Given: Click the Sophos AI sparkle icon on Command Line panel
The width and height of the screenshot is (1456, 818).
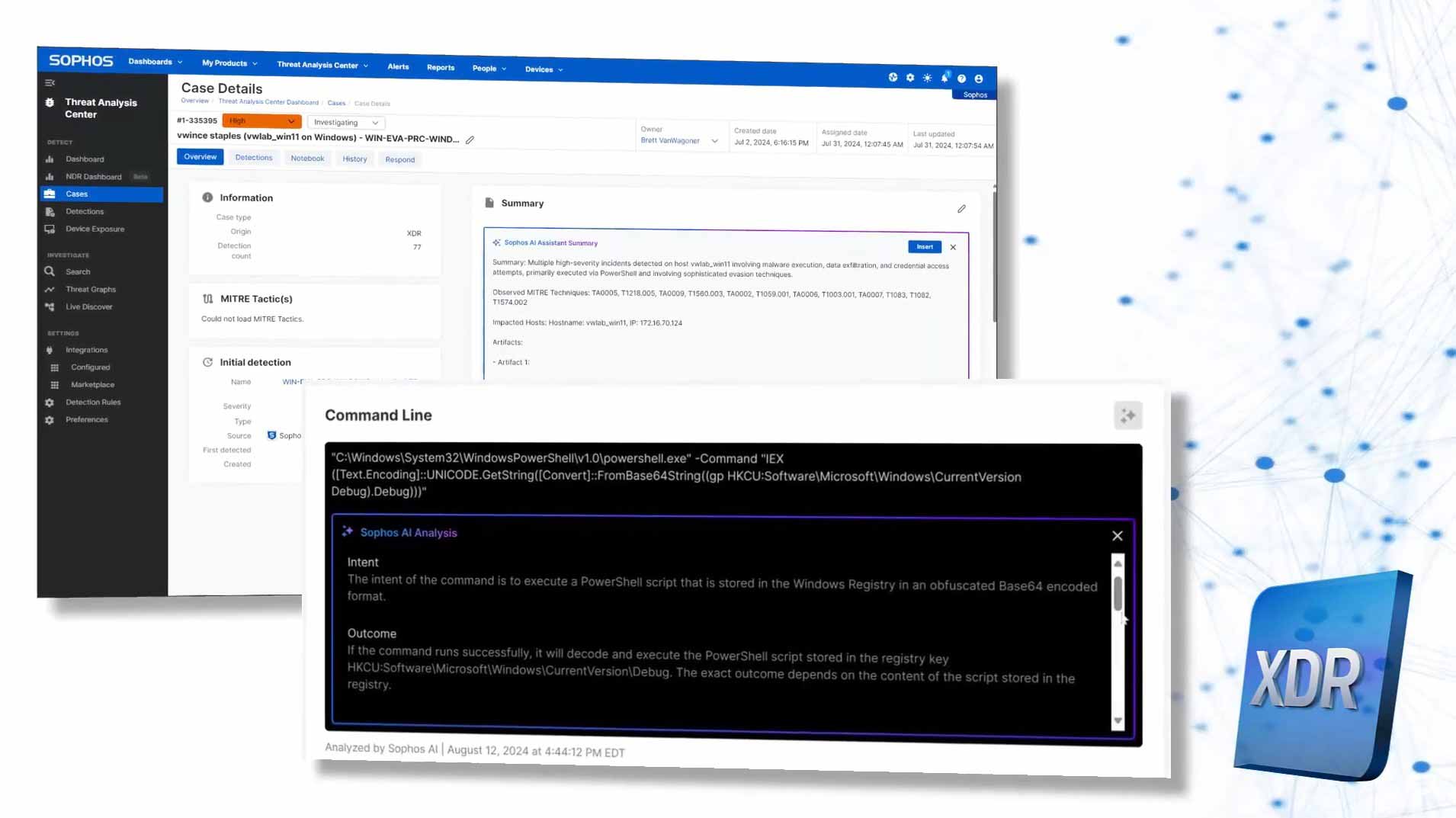Looking at the screenshot, I should [1127, 415].
